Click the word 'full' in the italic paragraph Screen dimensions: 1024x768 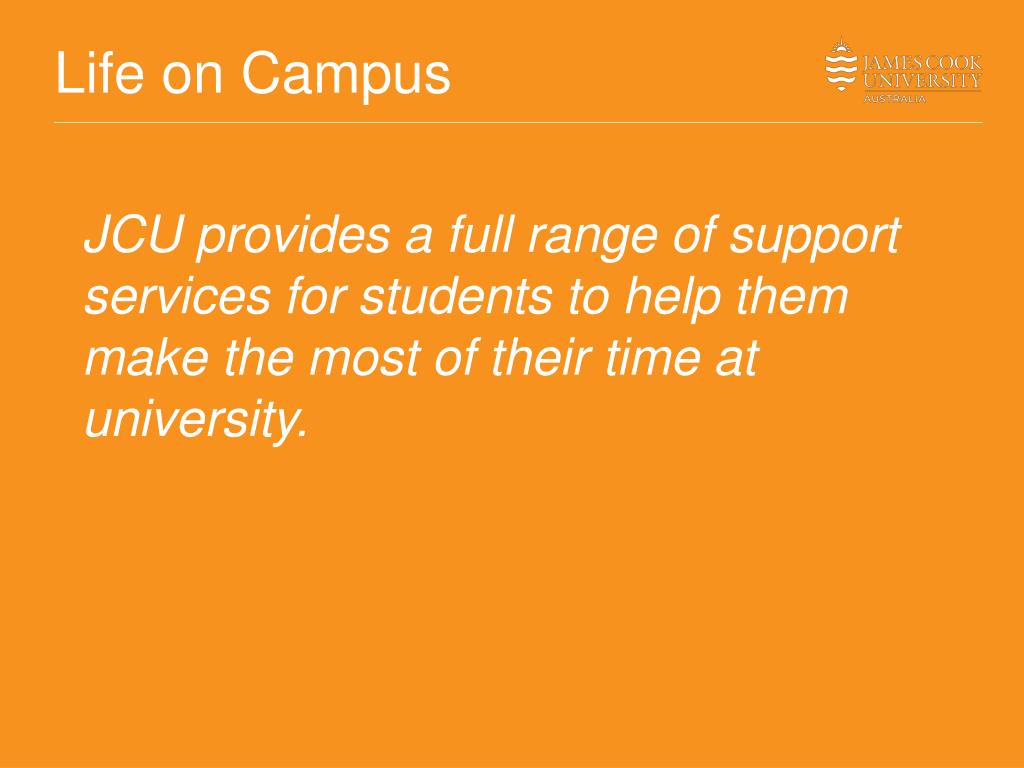click(481, 234)
